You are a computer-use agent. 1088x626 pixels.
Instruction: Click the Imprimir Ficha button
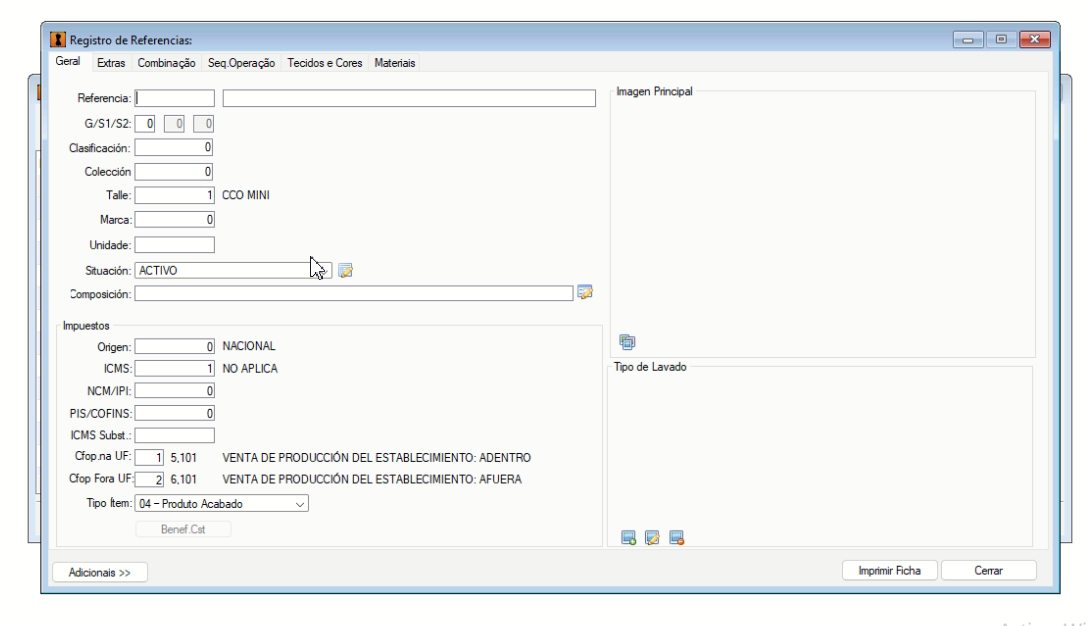pyautogui.click(x=890, y=570)
